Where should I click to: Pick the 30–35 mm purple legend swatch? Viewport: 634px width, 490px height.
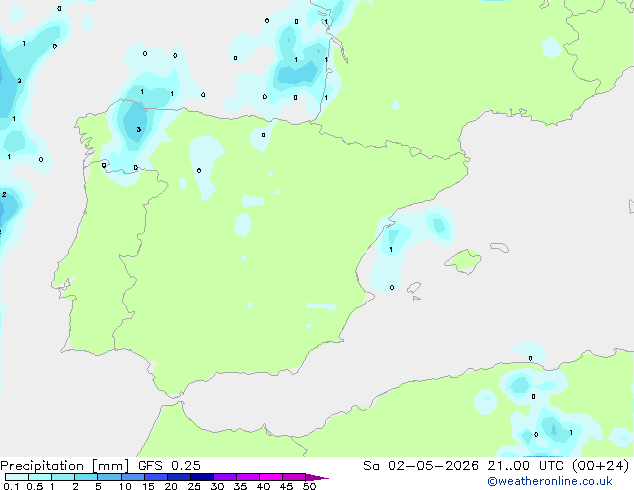224,477
